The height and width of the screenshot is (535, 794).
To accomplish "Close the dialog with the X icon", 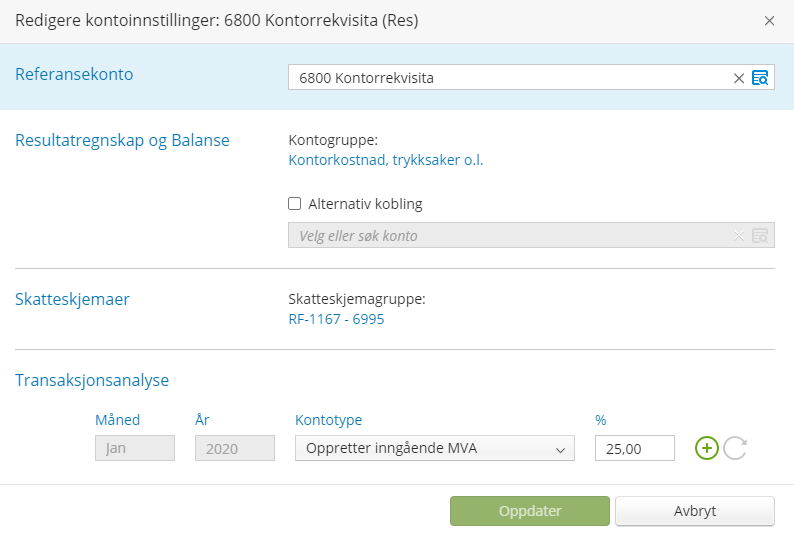I will click(769, 21).
